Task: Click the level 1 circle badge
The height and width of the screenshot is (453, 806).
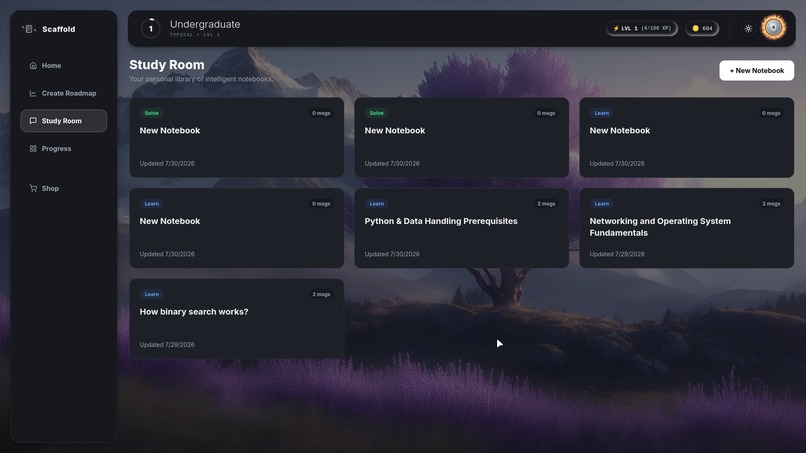Action: pos(151,28)
